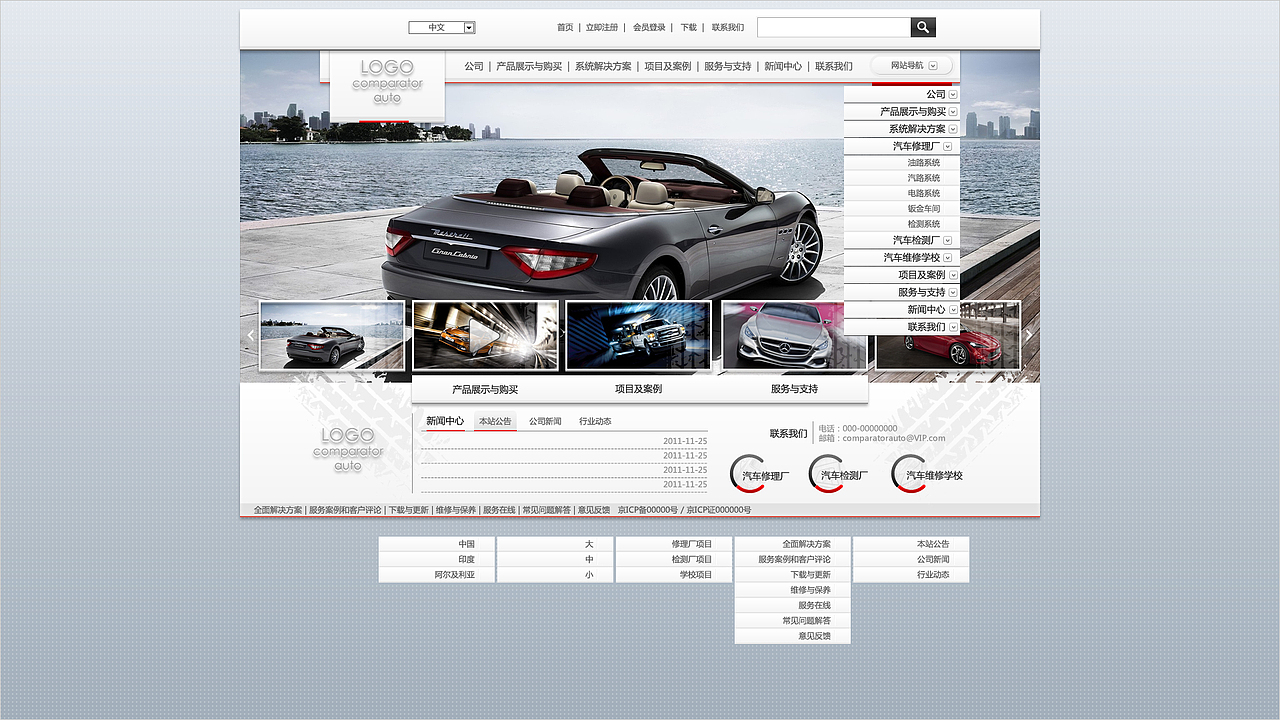1280x720 pixels.
Task: Click 常见问题解答 in the footer bar
Action: [546, 510]
